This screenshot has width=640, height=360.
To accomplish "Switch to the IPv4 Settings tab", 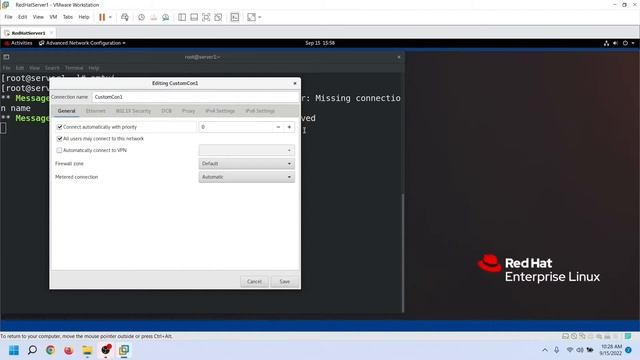I will point(220,111).
